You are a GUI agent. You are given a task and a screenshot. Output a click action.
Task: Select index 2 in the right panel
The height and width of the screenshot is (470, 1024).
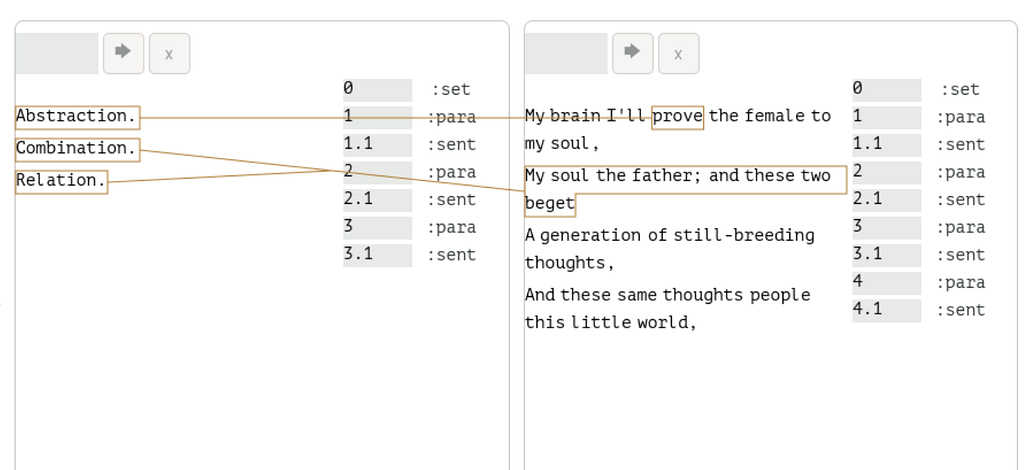pyautogui.click(x=887, y=173)
